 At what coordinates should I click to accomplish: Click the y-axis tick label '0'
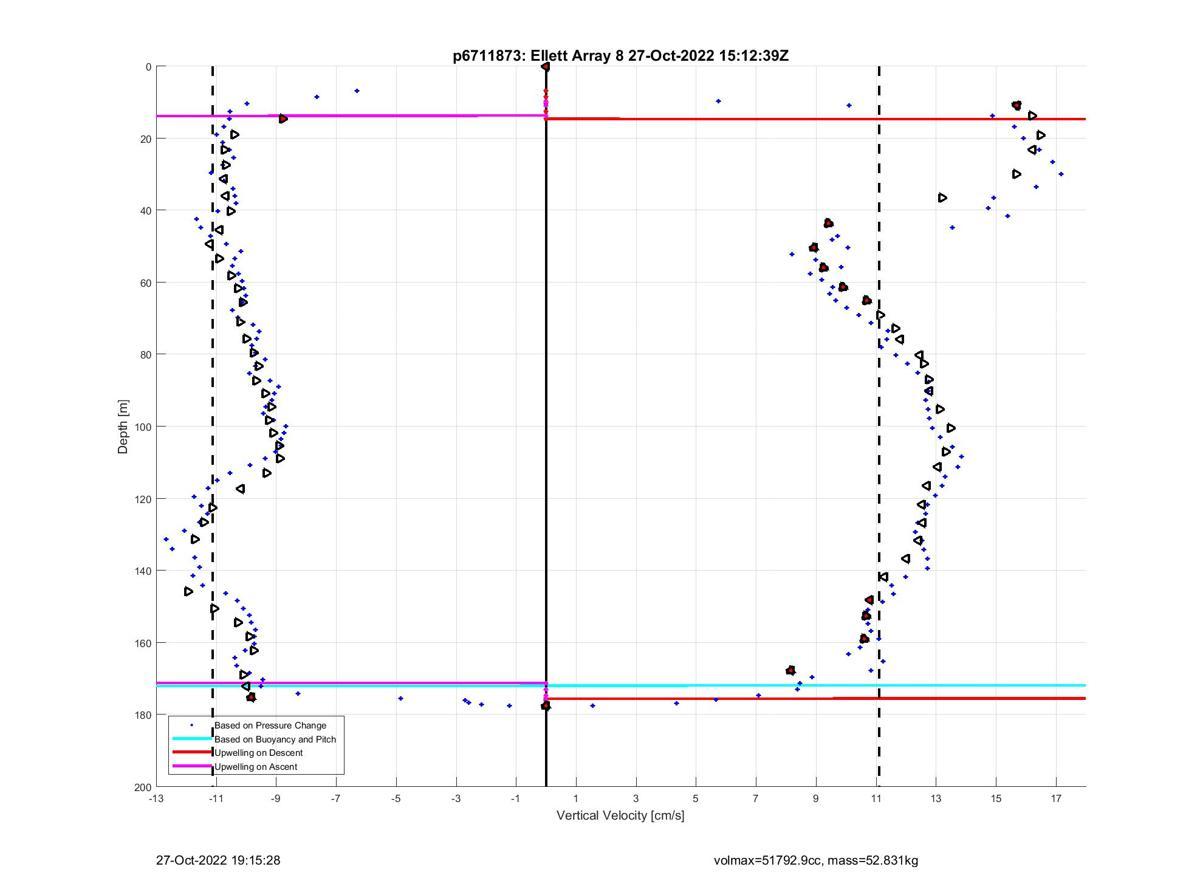tap(148, 67)
